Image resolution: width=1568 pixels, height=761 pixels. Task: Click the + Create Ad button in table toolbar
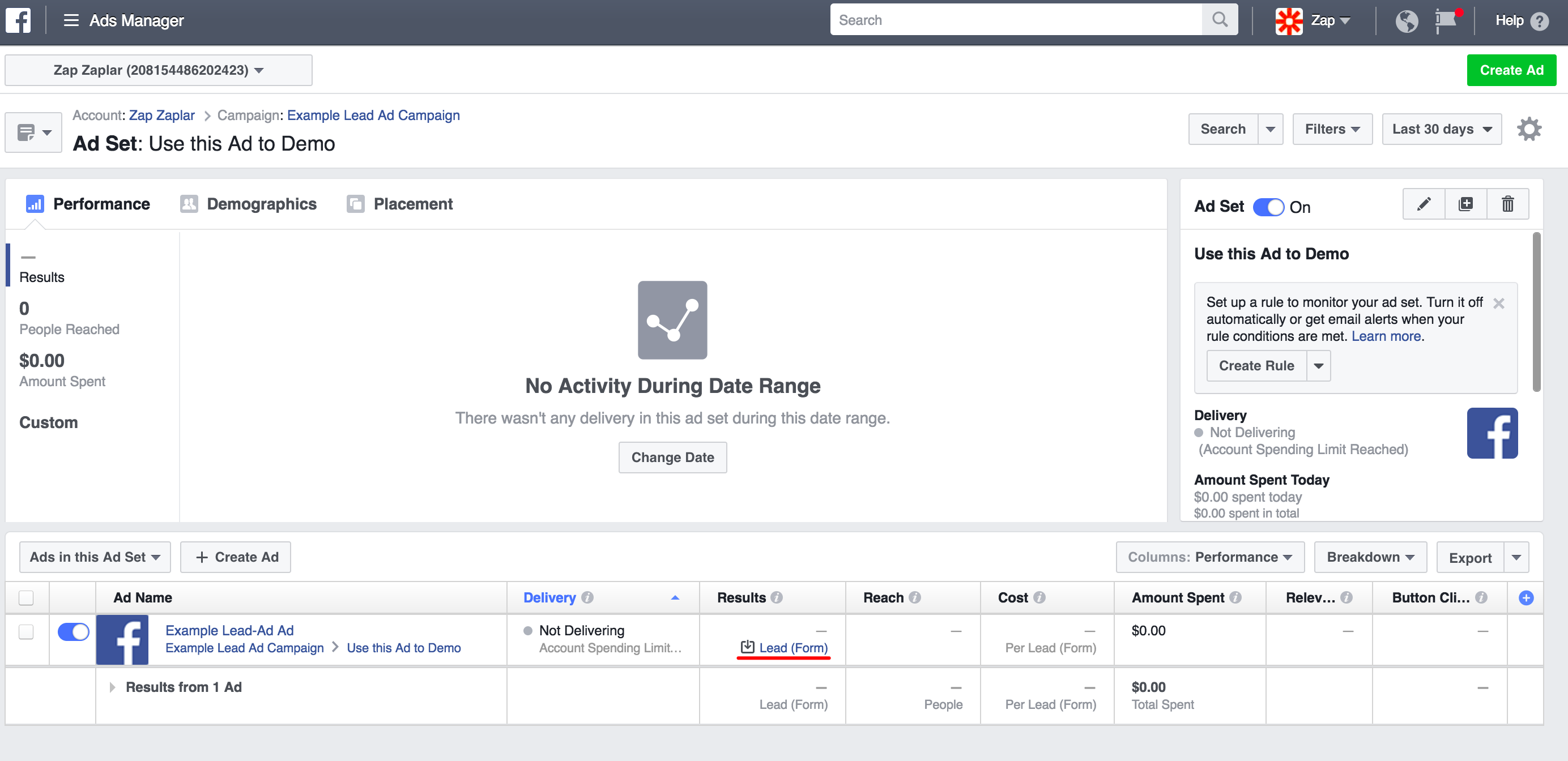click(236, 557)
